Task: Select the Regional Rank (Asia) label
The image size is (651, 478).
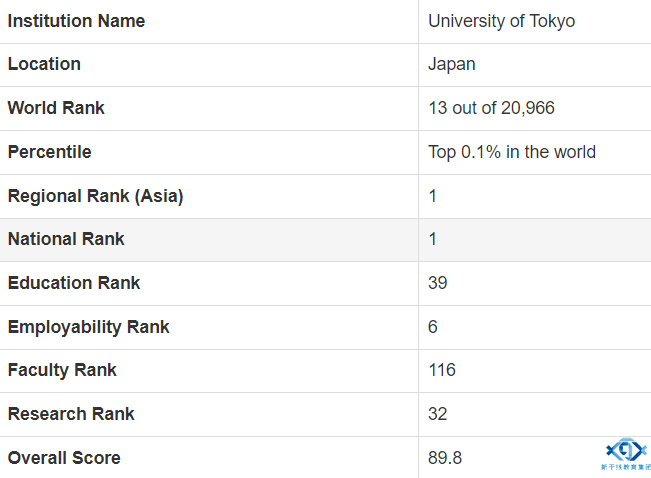Action: [x=95, y=196]
